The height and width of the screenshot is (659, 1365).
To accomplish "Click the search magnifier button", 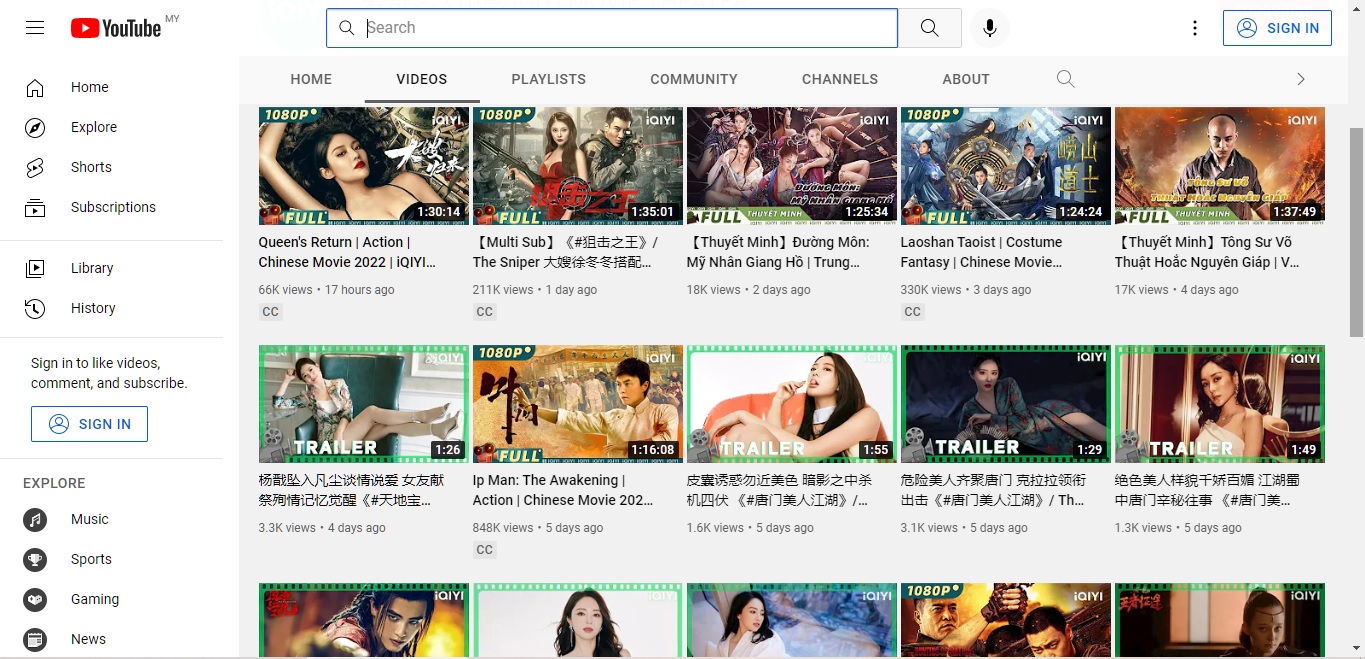I will [x=929, y=28].
